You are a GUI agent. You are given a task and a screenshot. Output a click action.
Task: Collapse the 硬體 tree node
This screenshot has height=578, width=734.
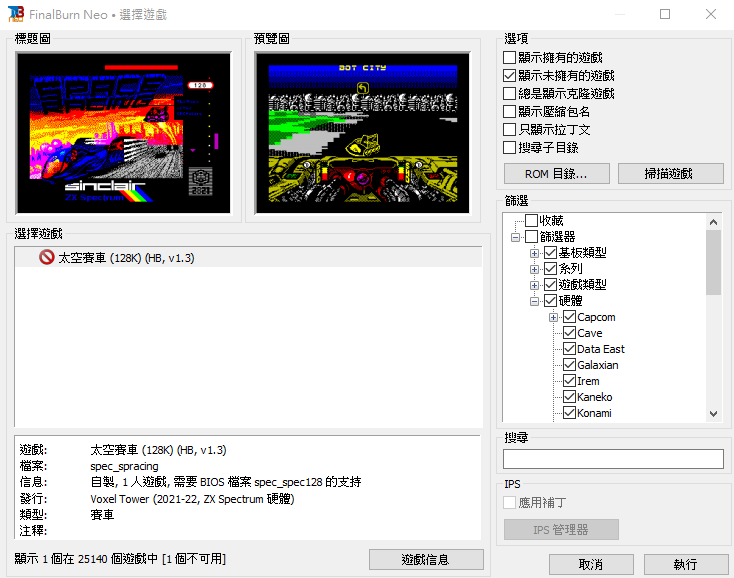tap(534, 301)
